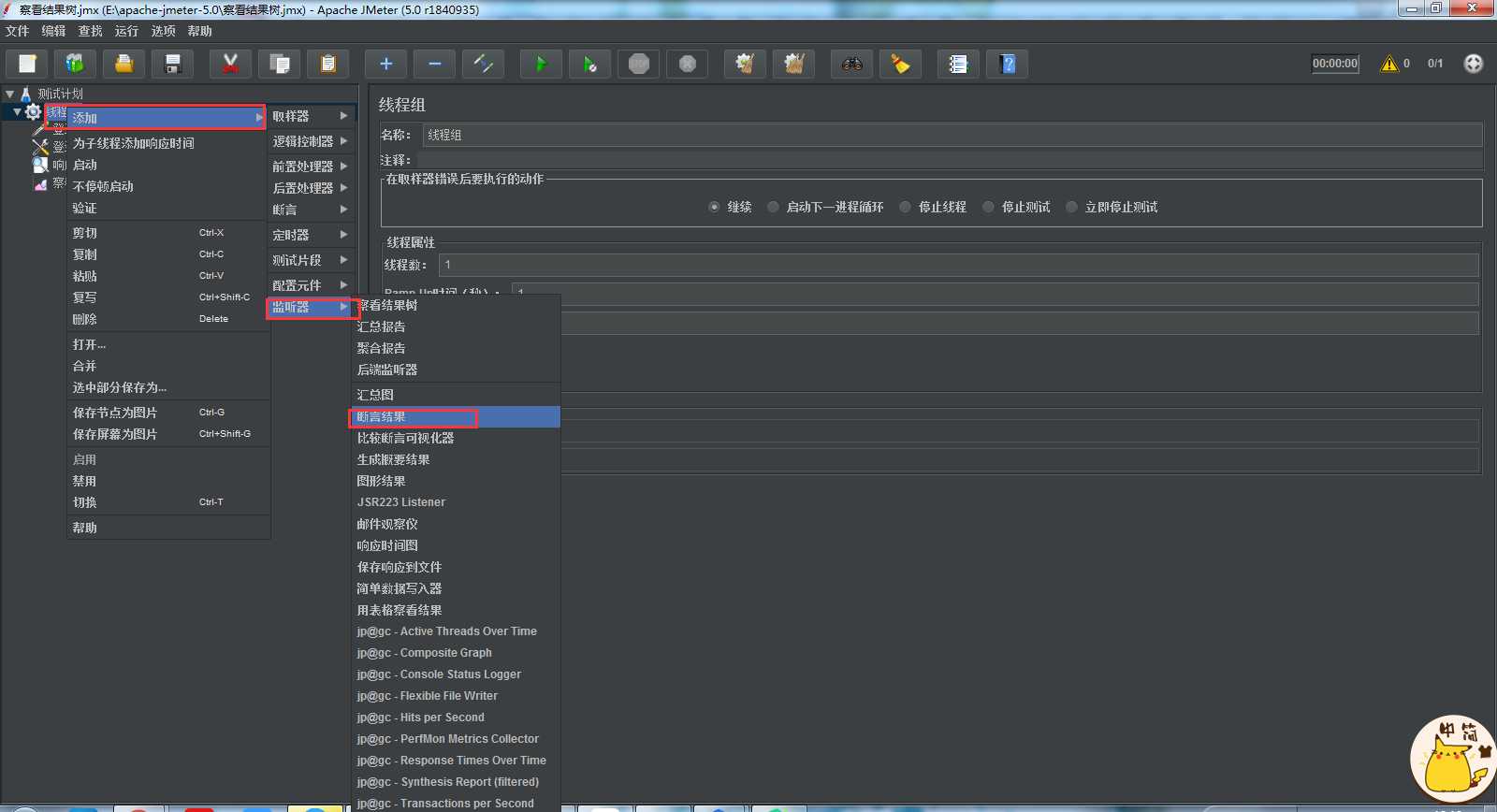Screen dimensions: 1497x812
Task: Select the 继续 radio option
Action: pos(715,207)
